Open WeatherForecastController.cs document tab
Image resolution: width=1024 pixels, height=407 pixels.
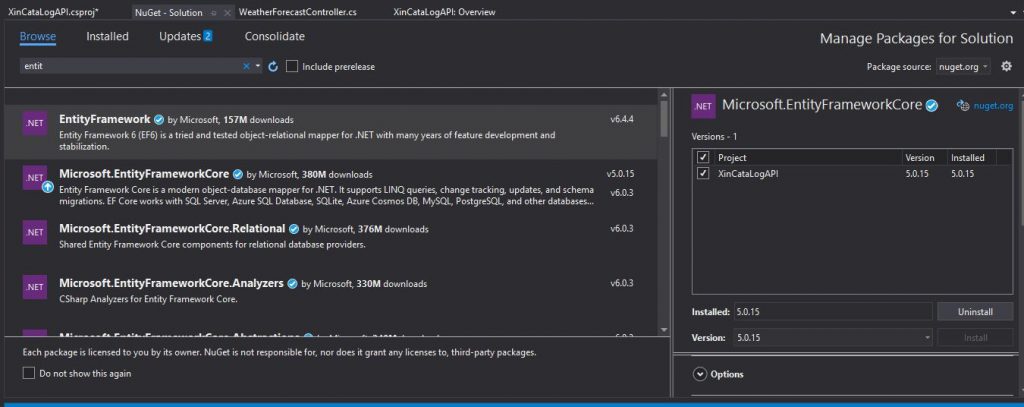click(x=297, y=12)
